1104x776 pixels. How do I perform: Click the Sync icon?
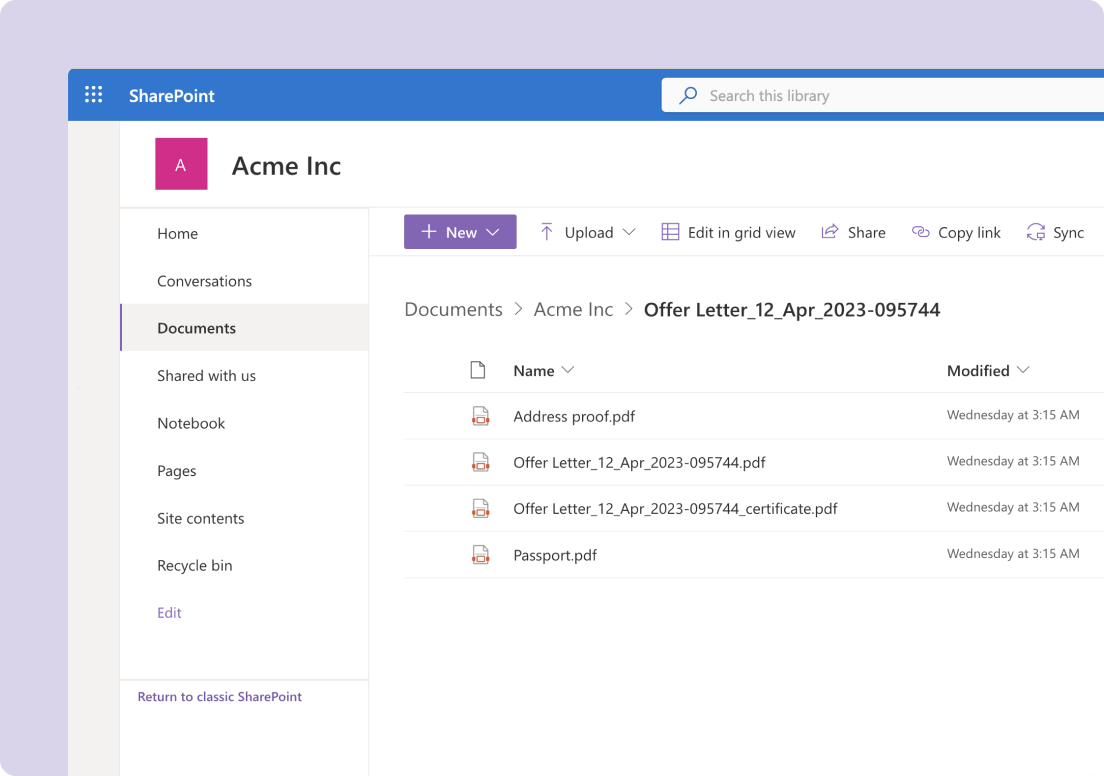tap(1035, 231)
